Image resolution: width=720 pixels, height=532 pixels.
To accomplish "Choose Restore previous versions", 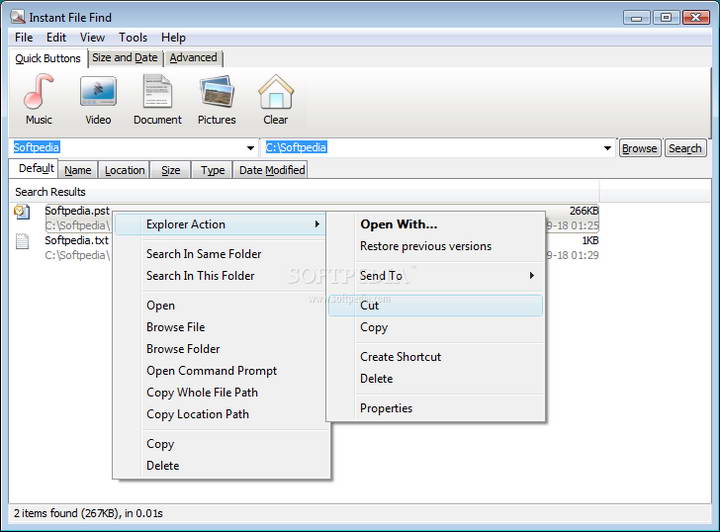I will (426, 246).
